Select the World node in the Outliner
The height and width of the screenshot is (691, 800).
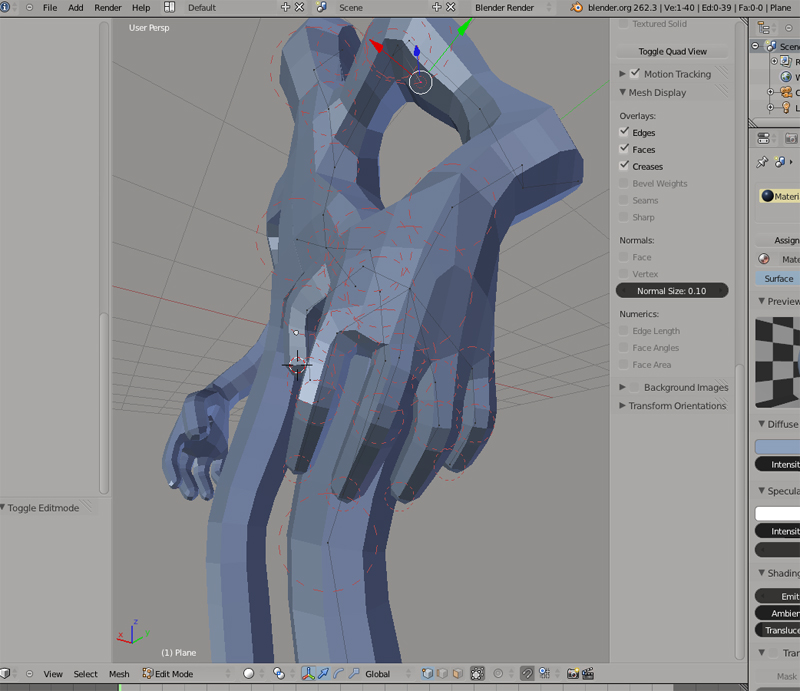click(786, 76)
